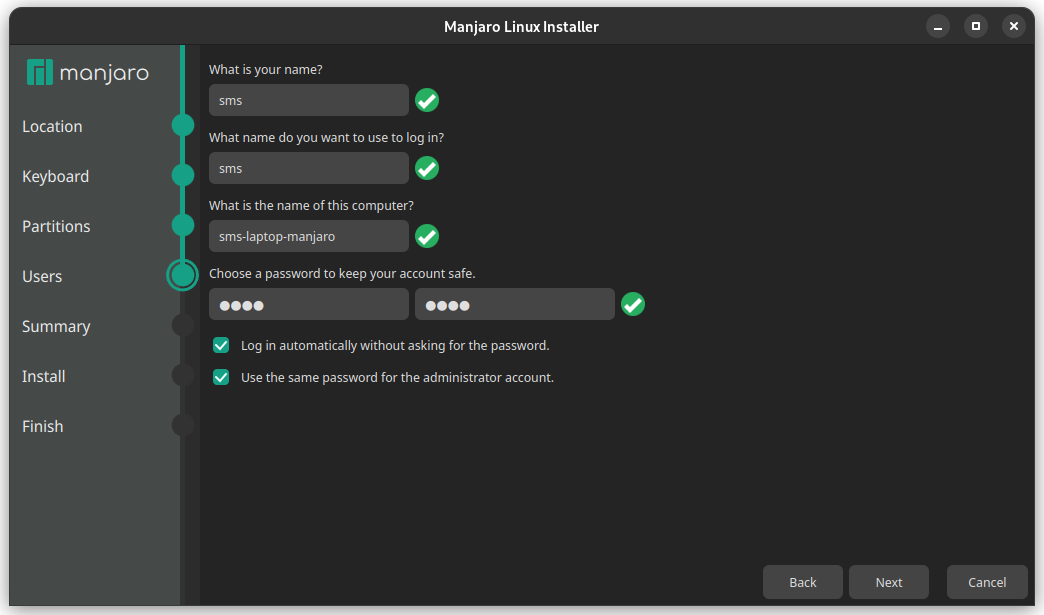Toggle automatic login without password checkbox

point(221,345)
